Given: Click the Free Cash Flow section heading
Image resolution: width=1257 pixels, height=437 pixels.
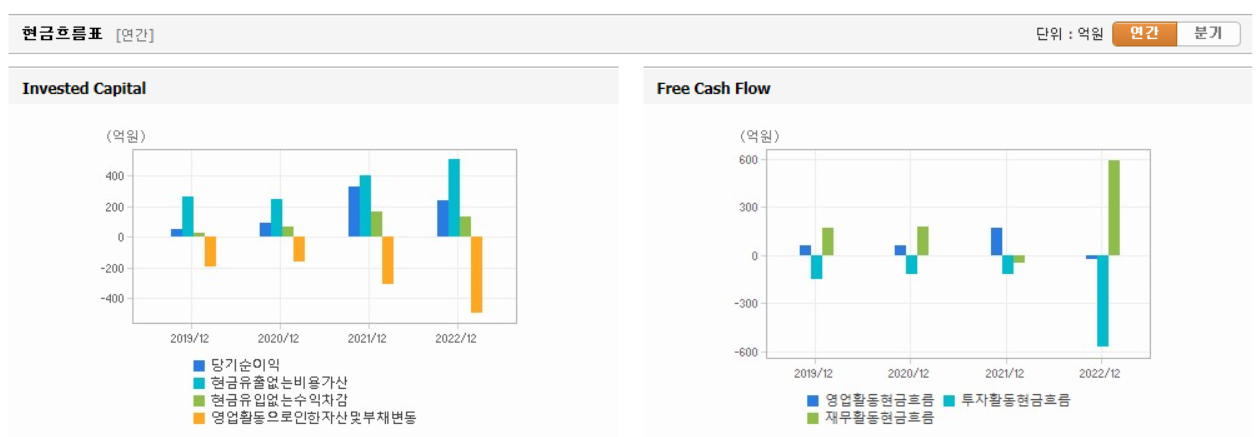Looking at the screenshot, I should coord(713,88).
